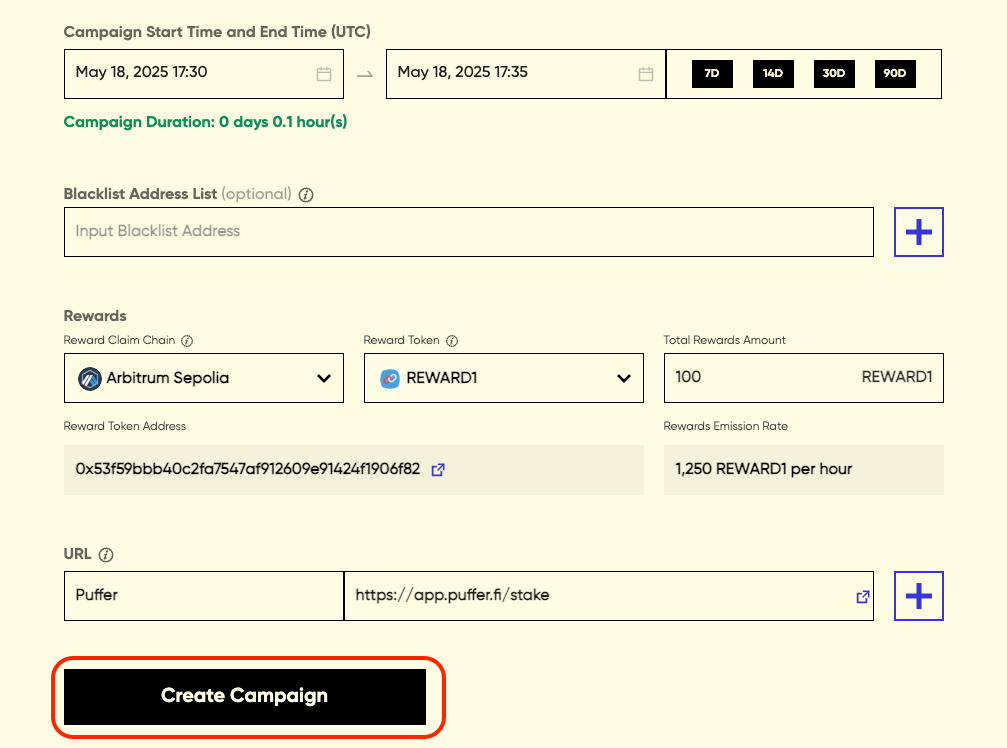The height and width of the screenshot is (748, 1007).
Task: Set campaign duration to 90D
Action: pyautogui.click(x=895, y=74)
